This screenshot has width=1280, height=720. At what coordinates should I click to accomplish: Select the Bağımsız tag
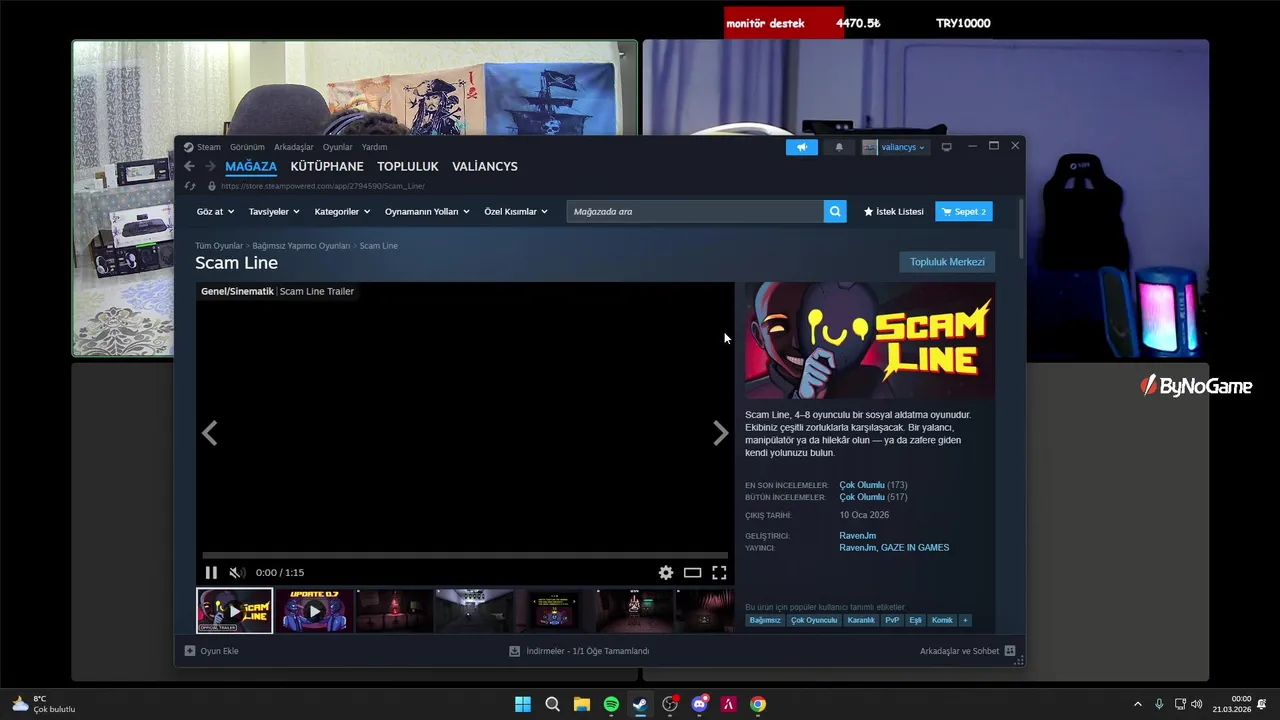[765, 620]
